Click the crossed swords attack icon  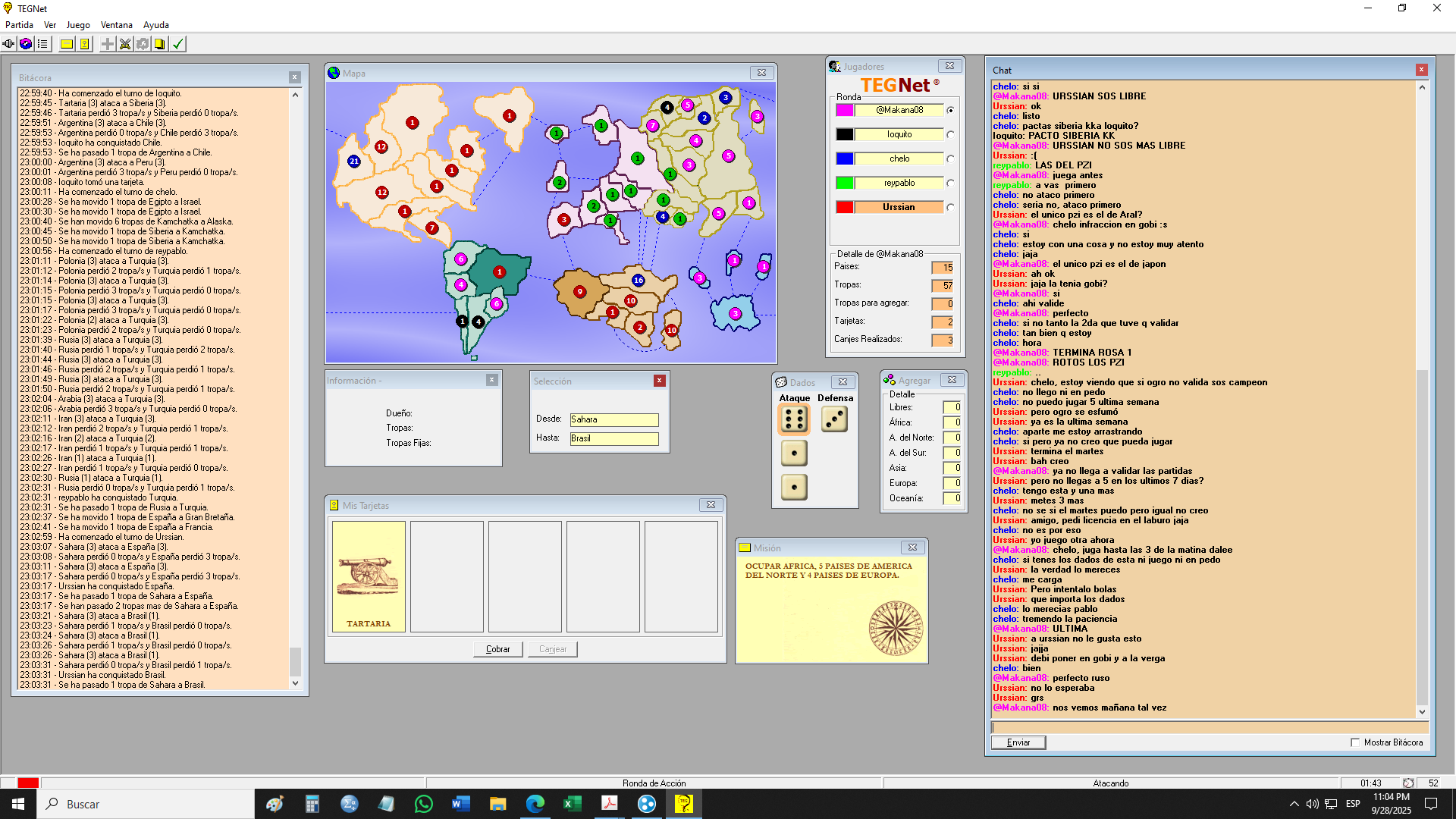click(x=125, y=44)
